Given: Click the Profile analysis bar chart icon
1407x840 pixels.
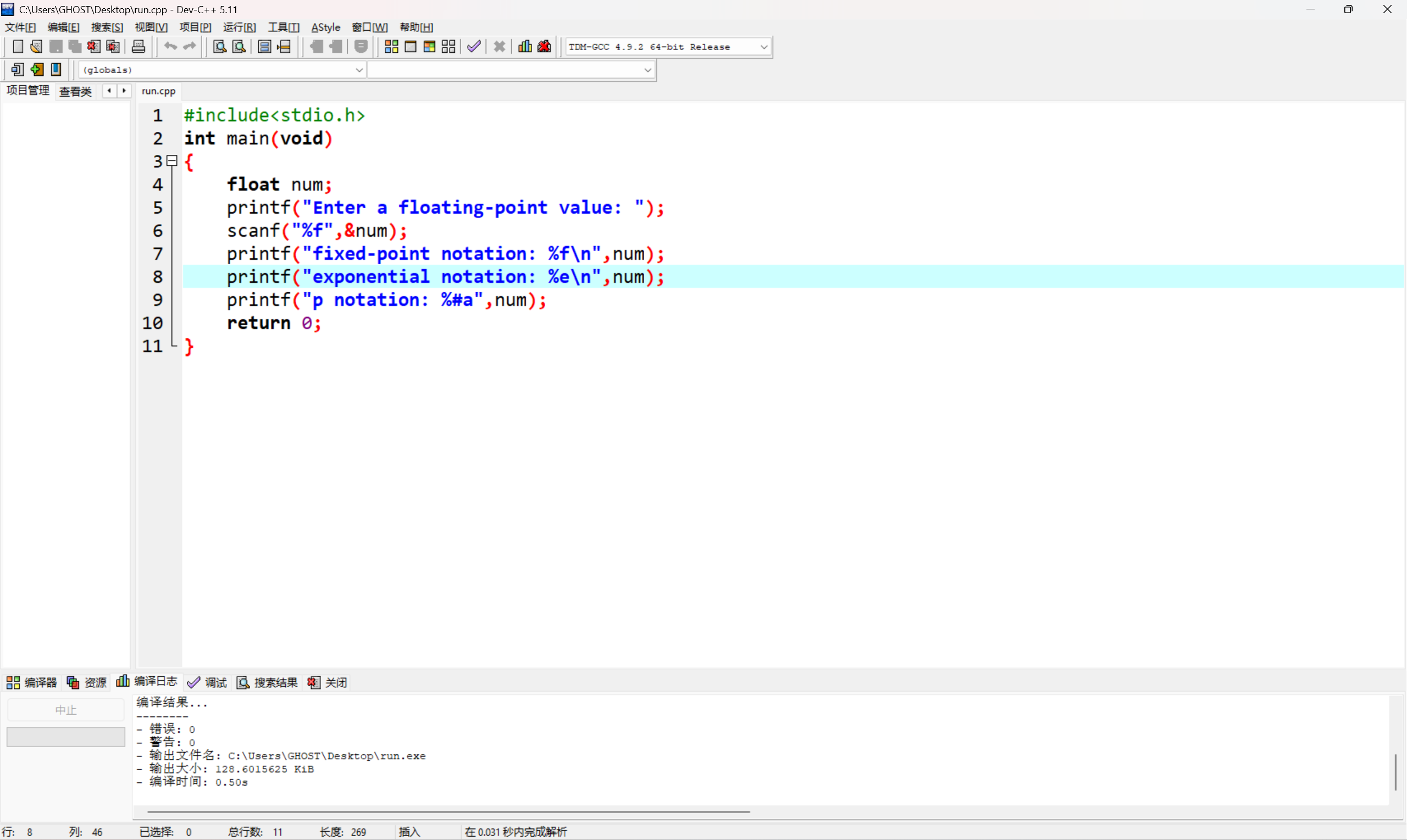Looking at the screenshot, I should (525, 47).
